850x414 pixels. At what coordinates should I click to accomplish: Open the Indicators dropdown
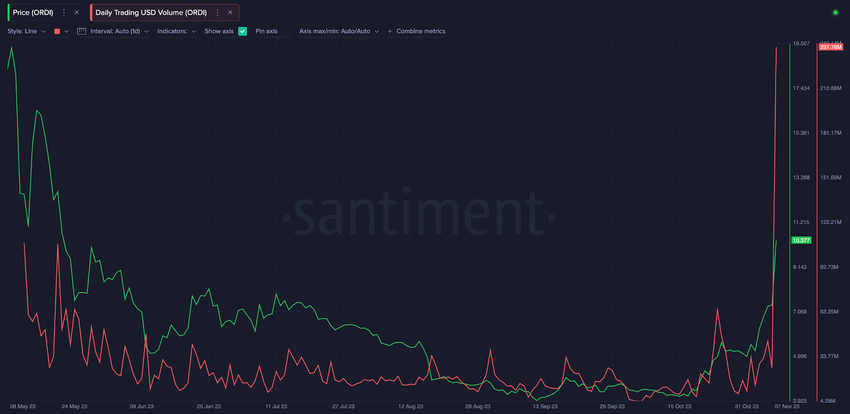coord(177,31)
